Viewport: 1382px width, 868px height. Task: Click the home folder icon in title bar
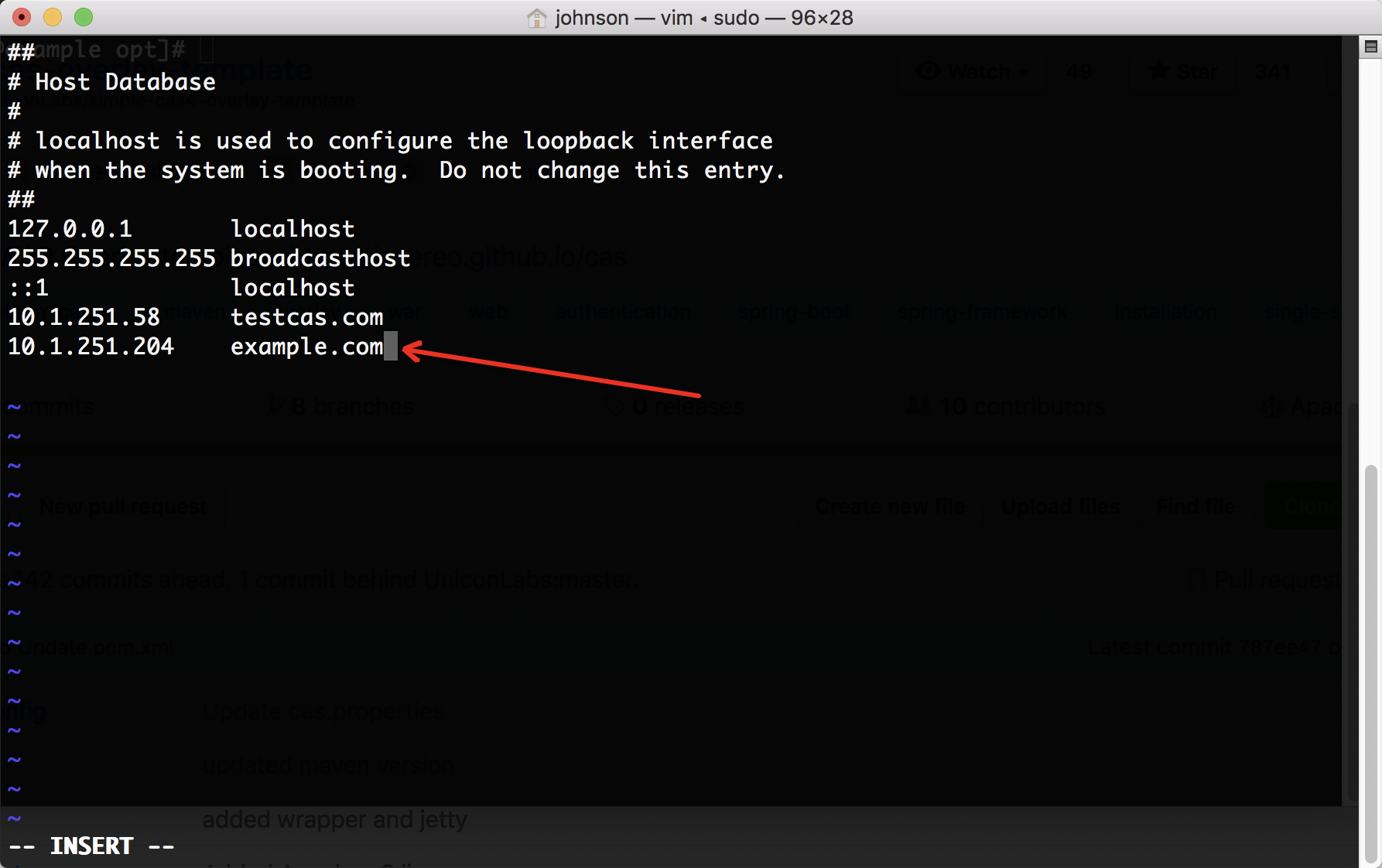click(x=536, y=18)
